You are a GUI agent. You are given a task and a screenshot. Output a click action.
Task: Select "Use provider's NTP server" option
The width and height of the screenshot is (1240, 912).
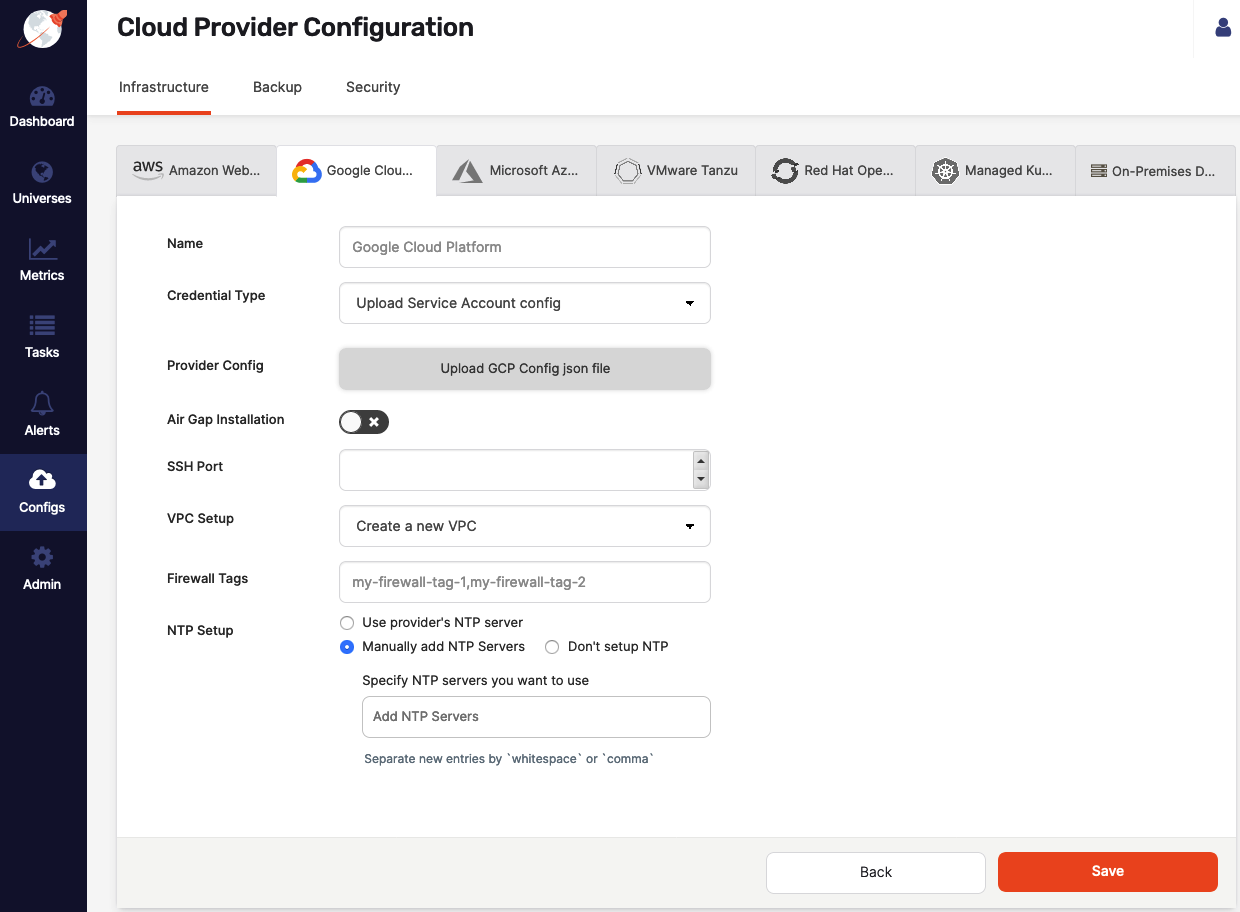pyautogui.click(x=347, y=622)
